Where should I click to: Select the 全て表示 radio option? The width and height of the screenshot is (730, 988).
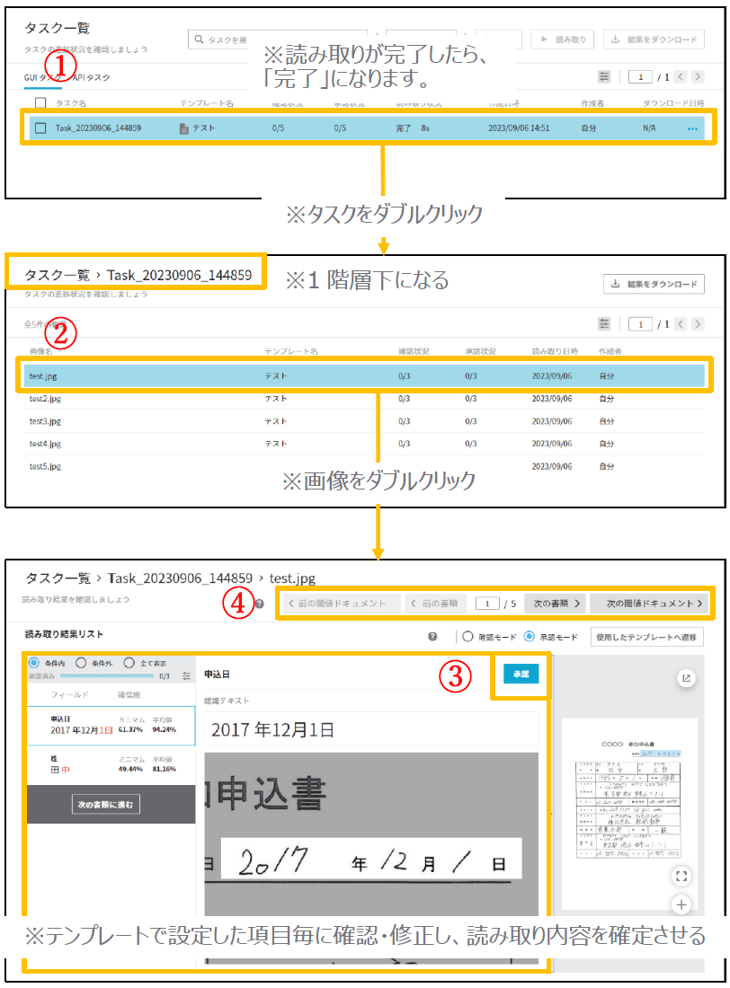130,662
